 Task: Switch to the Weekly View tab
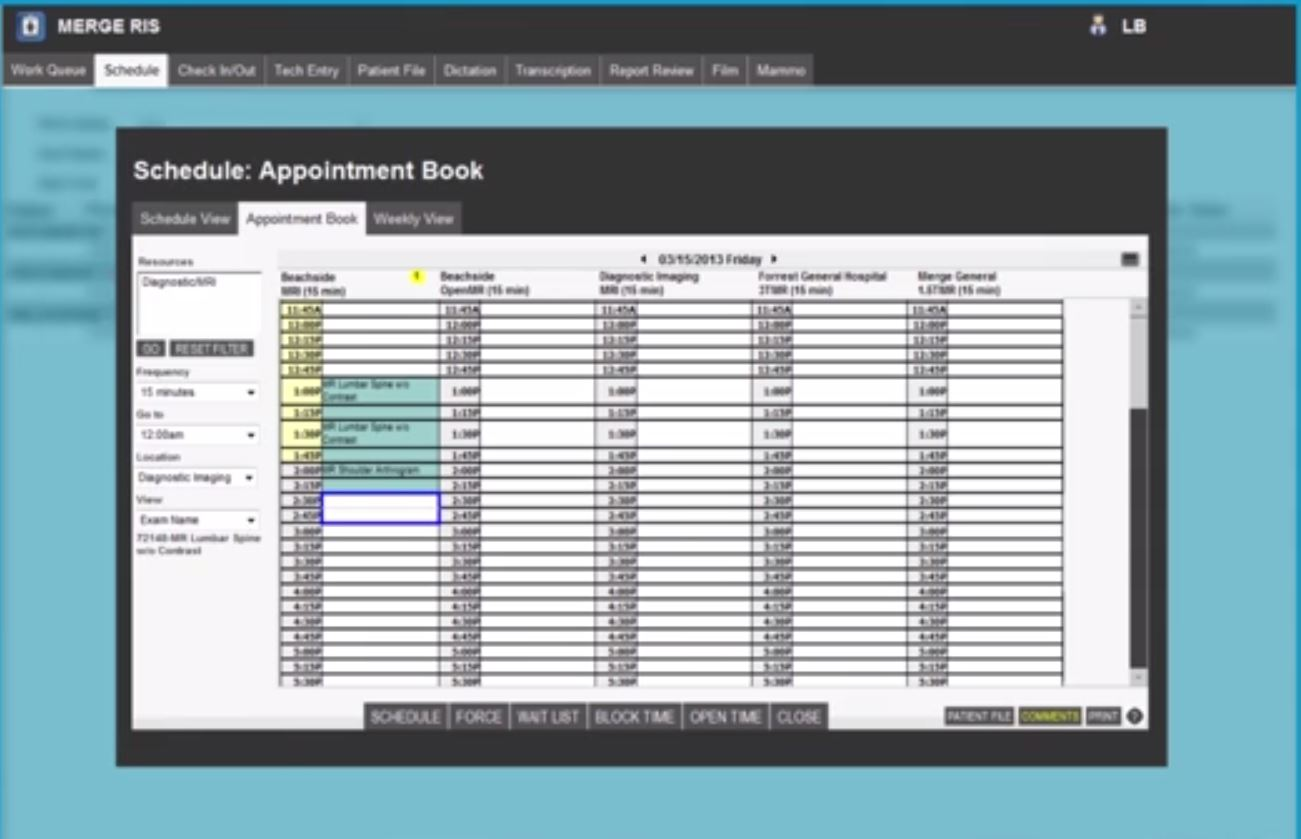[x=413, y=219]
